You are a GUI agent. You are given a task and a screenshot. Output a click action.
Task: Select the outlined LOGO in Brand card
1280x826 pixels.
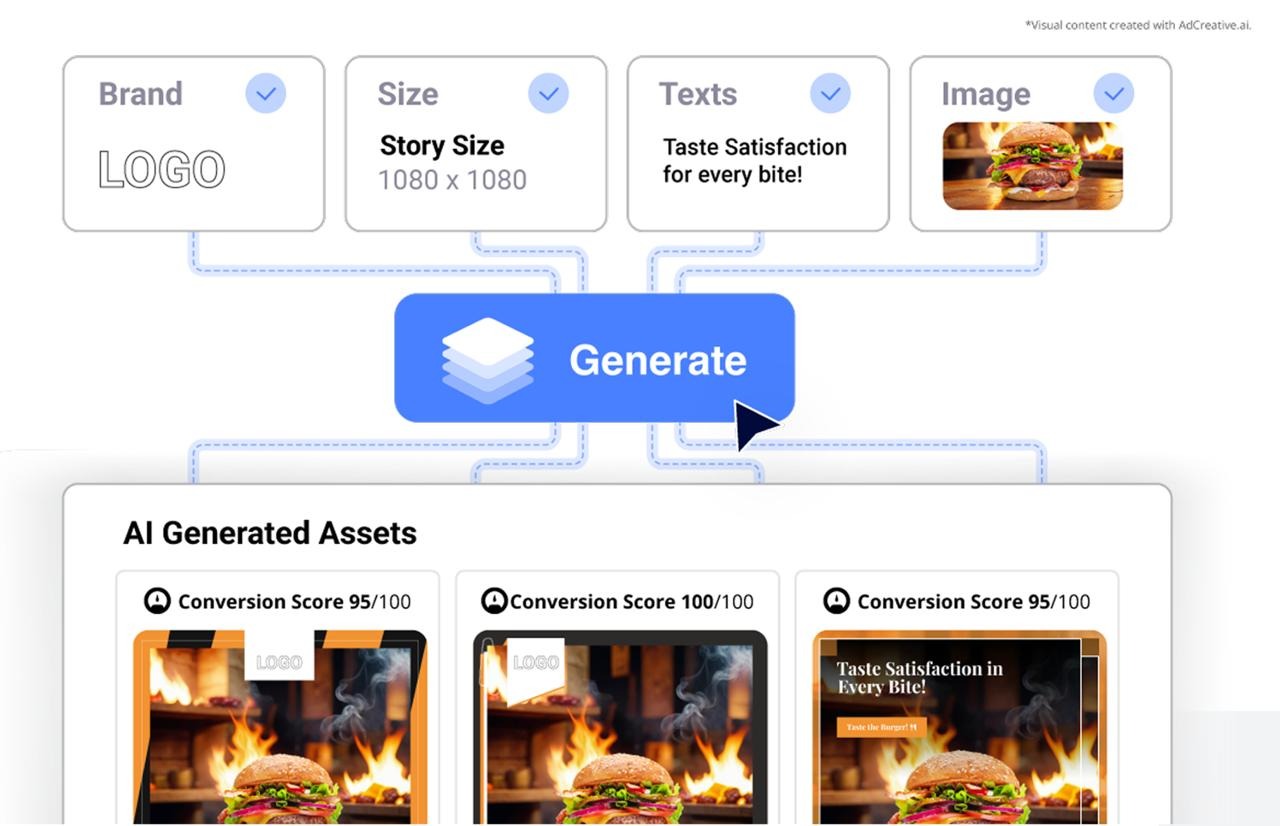click(x=162, y=170)
